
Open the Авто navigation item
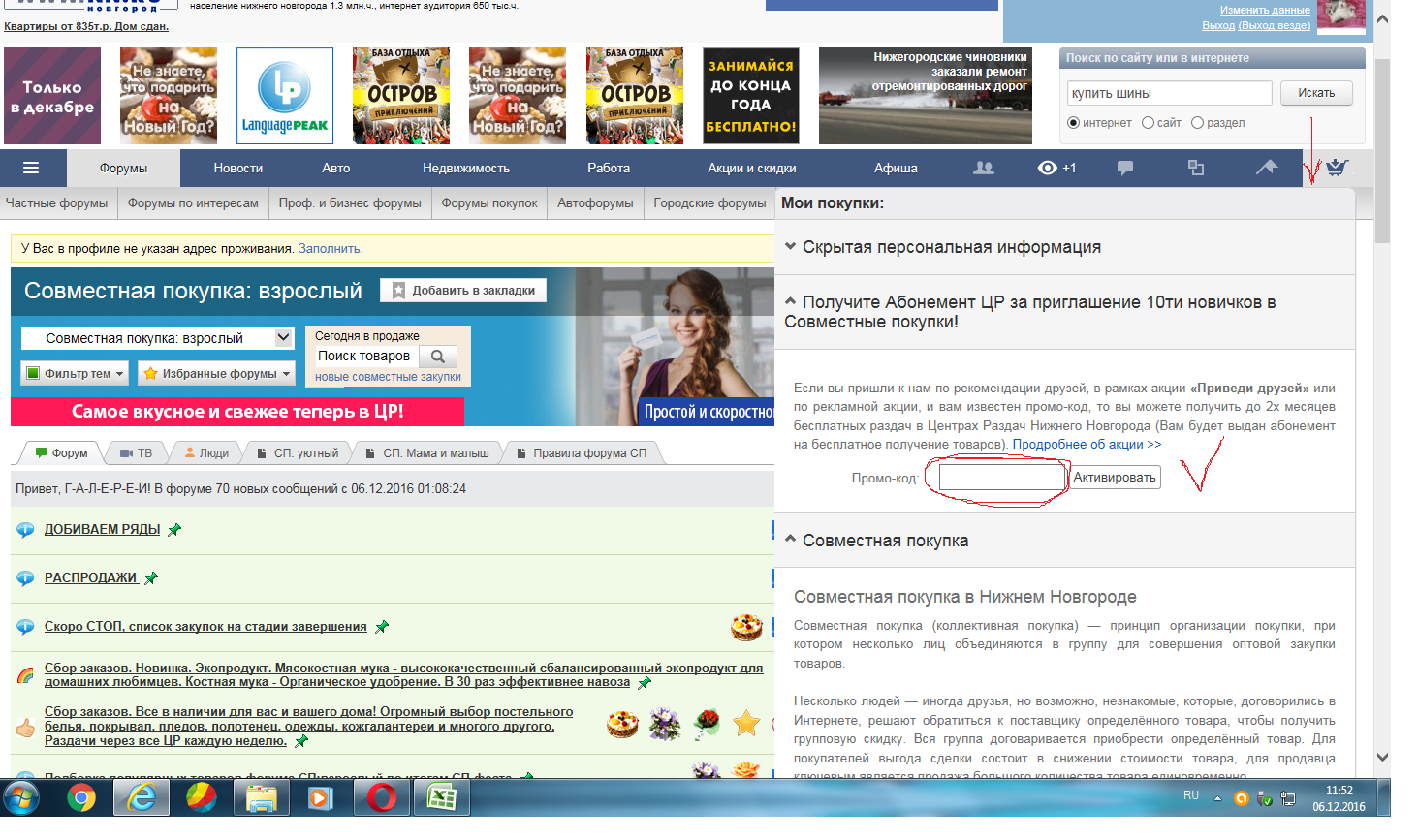point(336,169)
